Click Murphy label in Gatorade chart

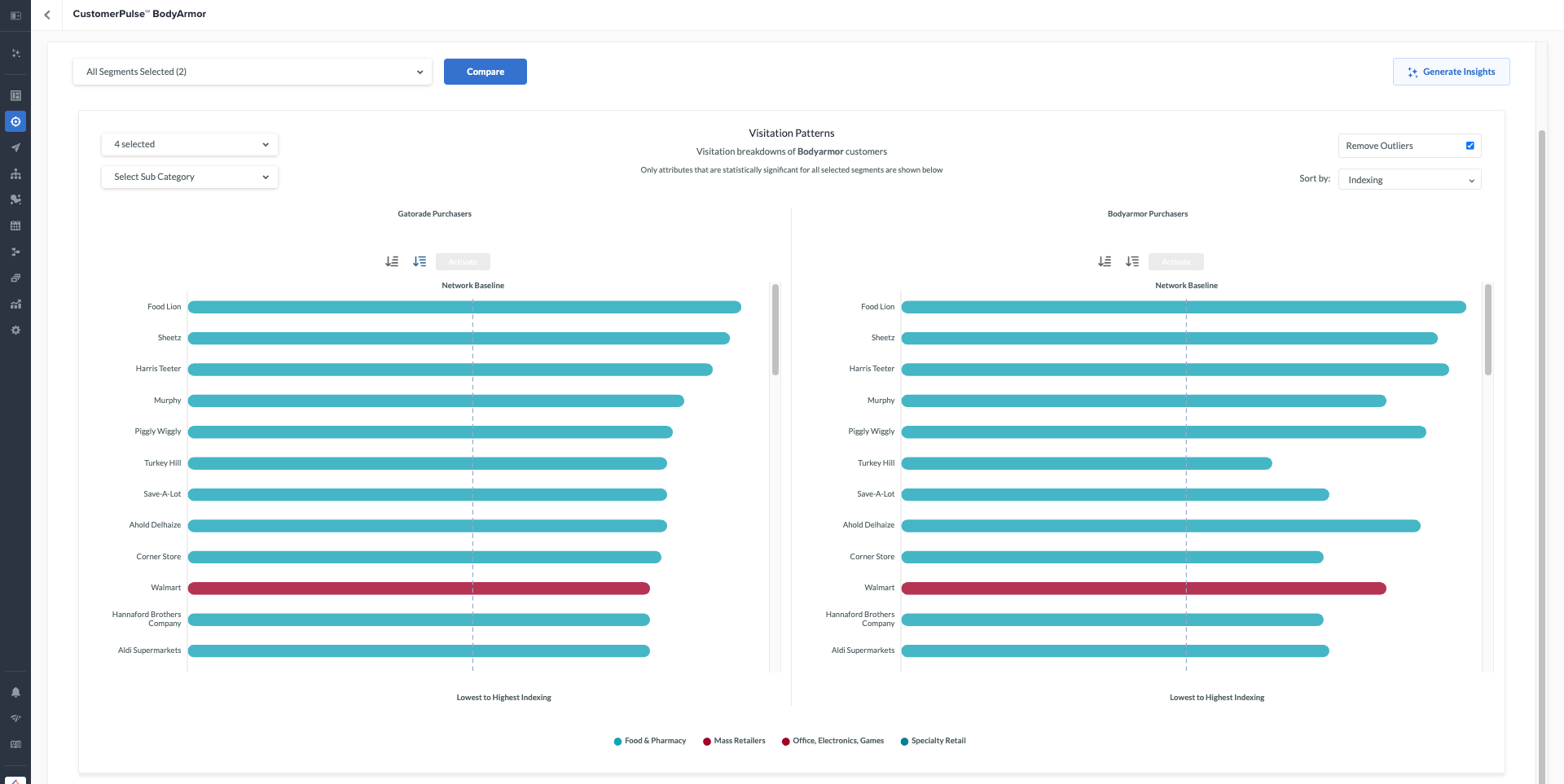(x=168, y=401)
